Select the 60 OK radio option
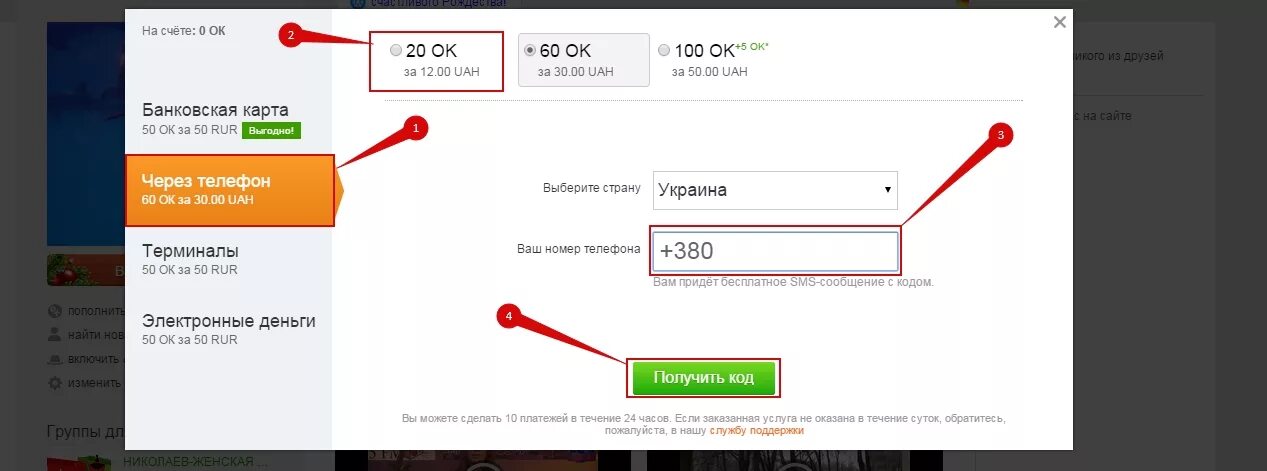Image resolution: width=1267 pixels, height=471 pixels. [530, 50]
